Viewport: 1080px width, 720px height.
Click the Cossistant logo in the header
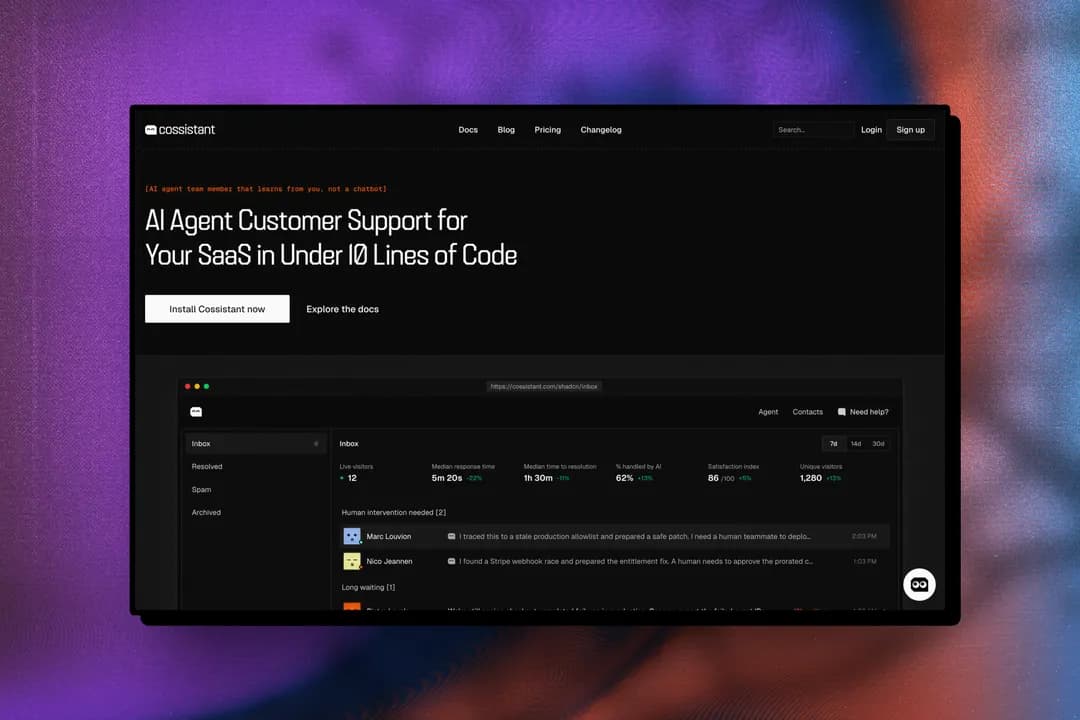coord(180,130)
